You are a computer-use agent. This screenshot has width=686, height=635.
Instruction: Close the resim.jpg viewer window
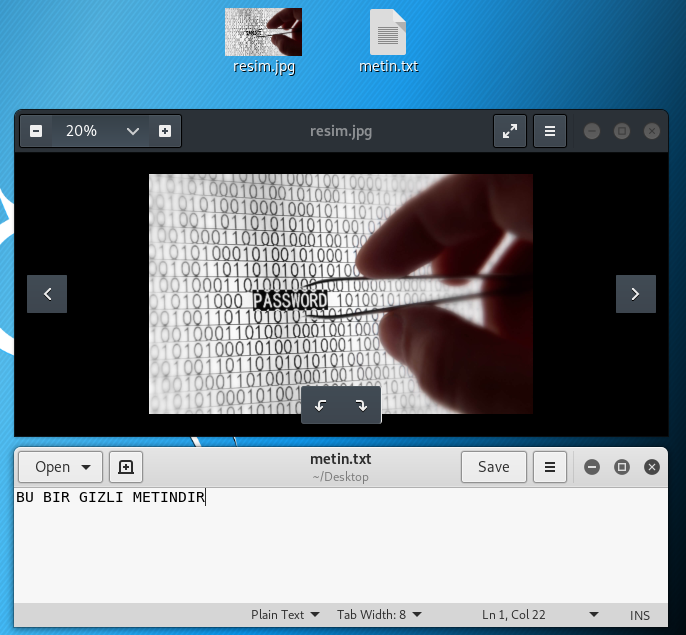tap(652, 131)
